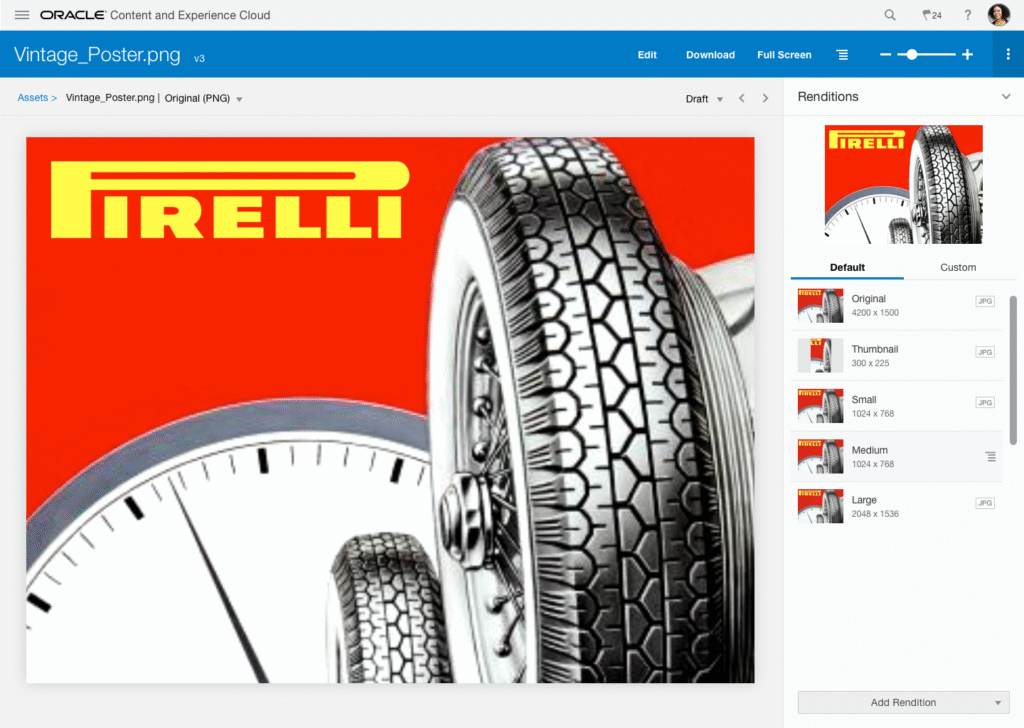
Task: Go to the next asset arrow
Action: tap(765, 99)
